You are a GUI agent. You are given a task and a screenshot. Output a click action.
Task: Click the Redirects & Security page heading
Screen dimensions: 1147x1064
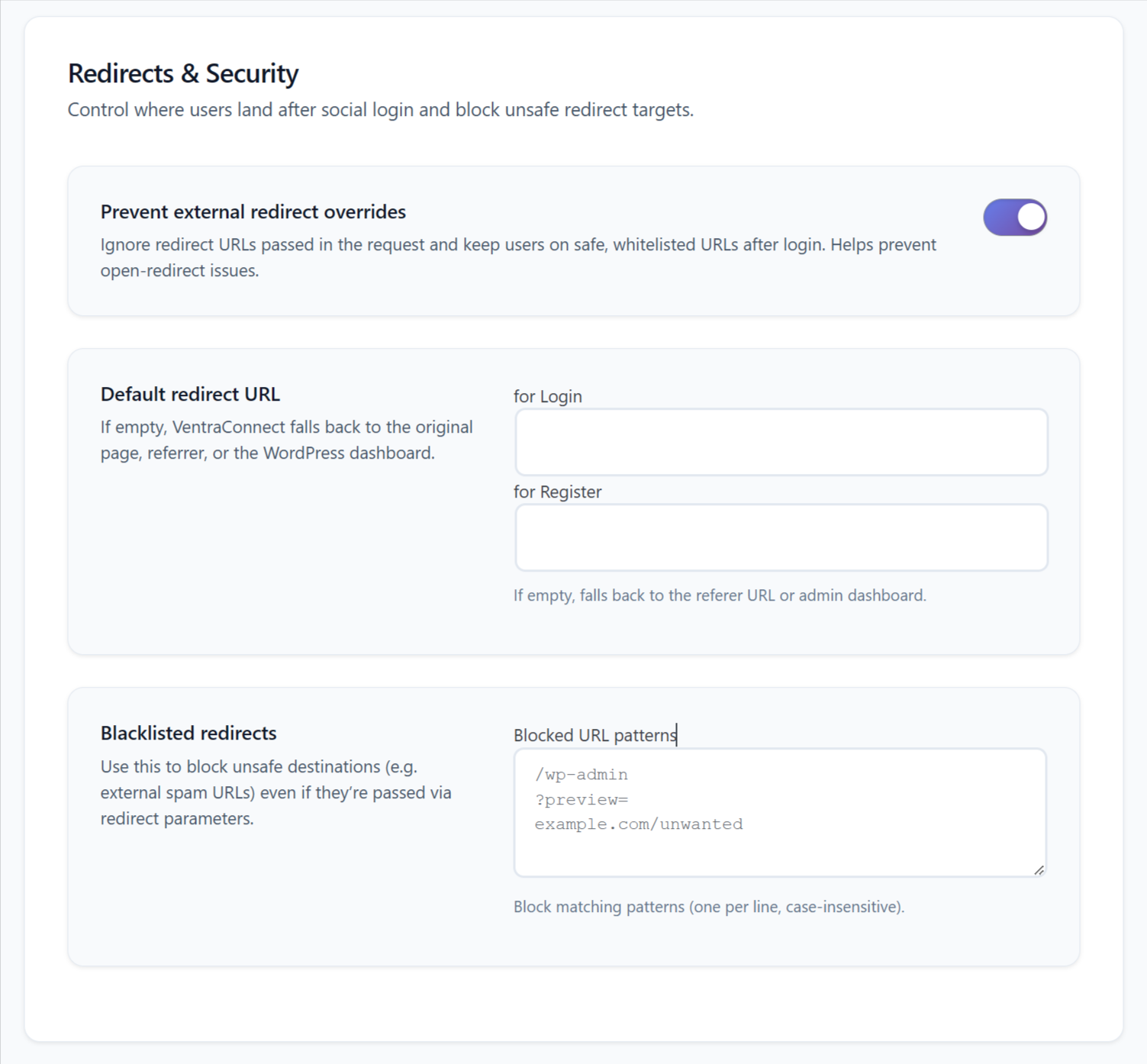tap(183, 74)
